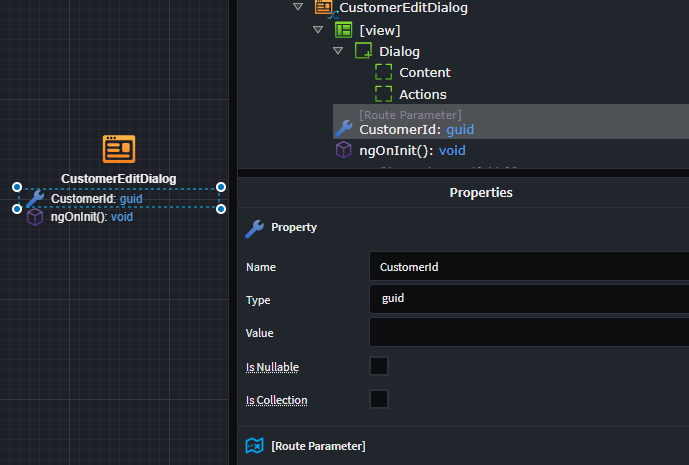Click the Dialog node icon in tree

point(363,51)
